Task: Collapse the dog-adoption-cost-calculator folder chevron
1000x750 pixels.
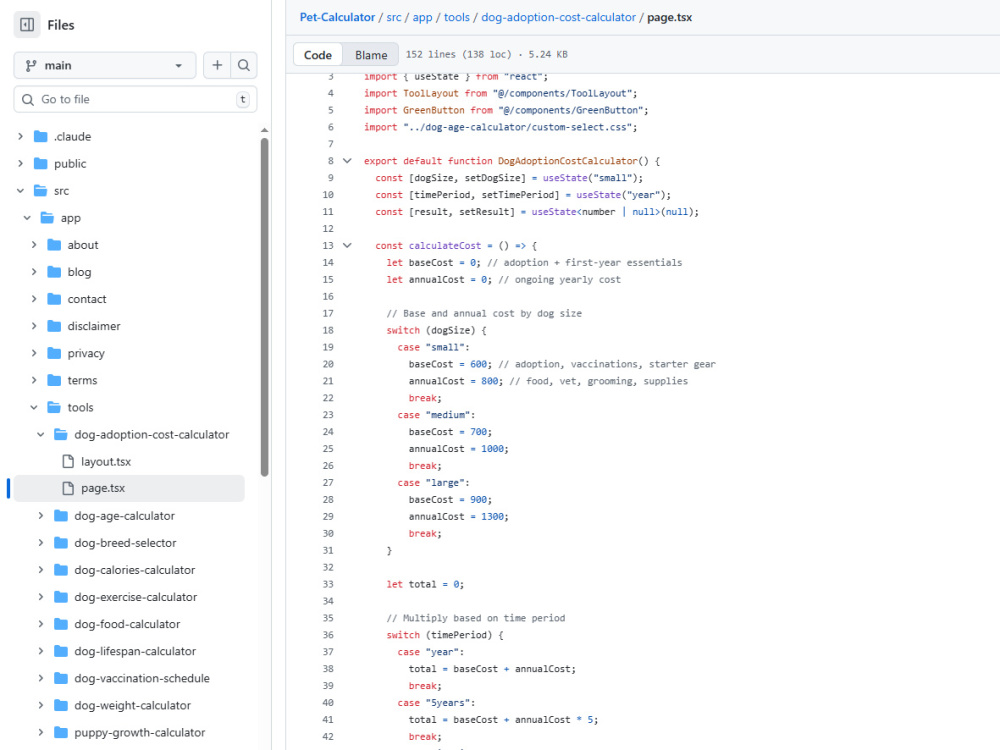Action: [41, 434]
